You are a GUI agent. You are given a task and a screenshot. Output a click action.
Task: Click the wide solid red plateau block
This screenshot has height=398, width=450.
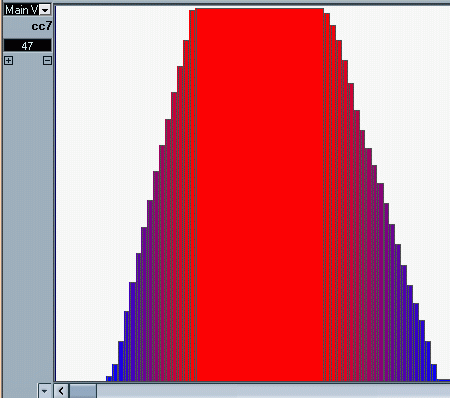[260, 195]
